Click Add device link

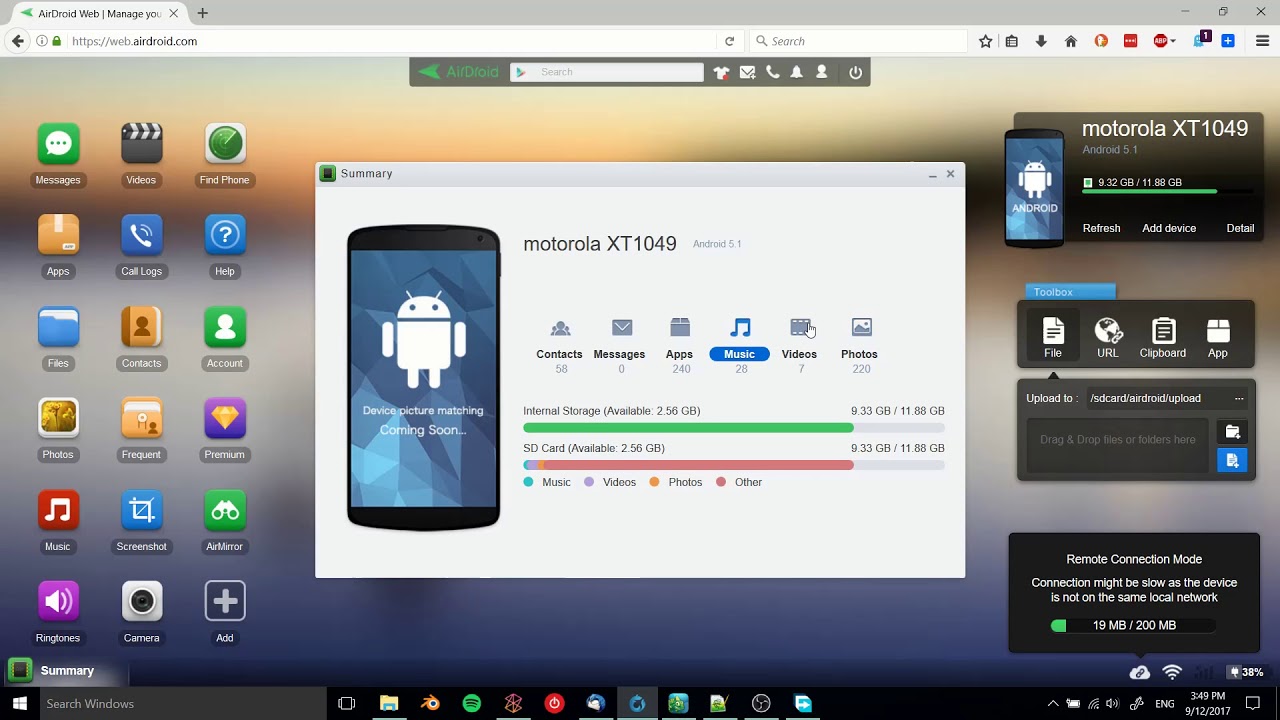click(x=1169, y=228)
